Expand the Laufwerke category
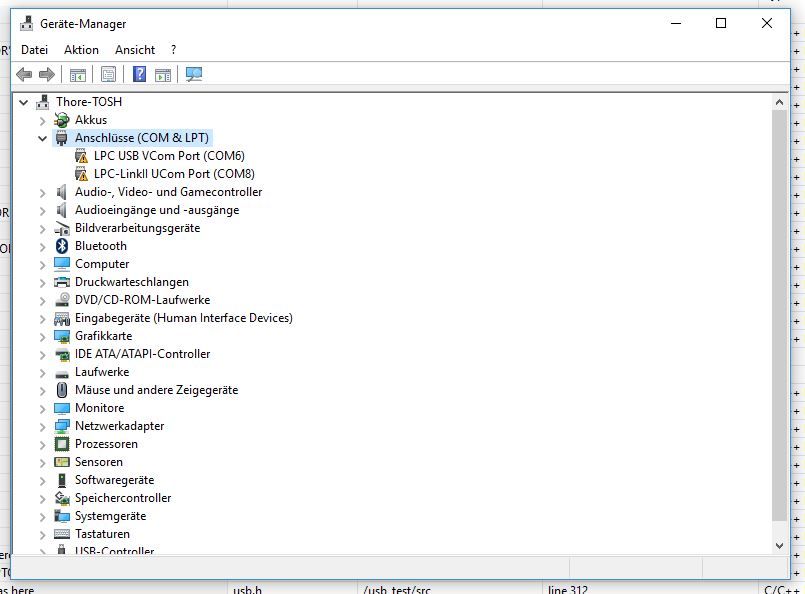This screenshot has width=805, height=594. 43,373
